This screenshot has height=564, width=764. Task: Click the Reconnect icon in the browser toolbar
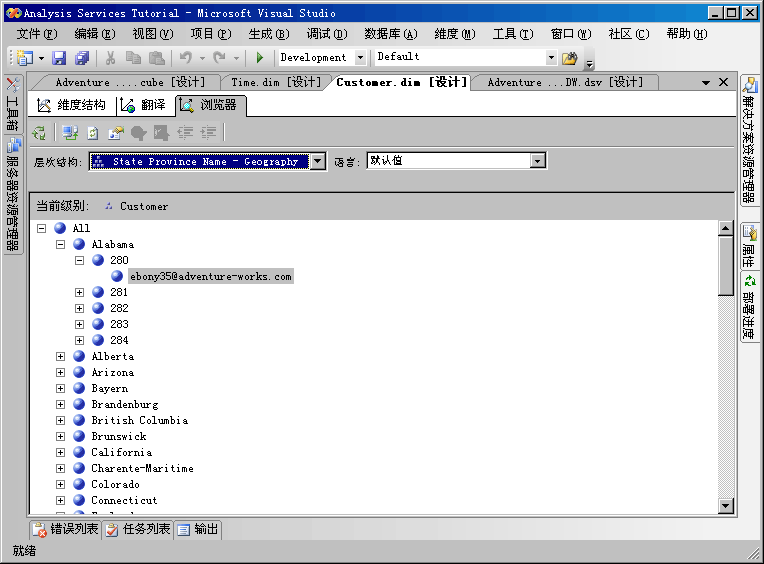(70, 132)
